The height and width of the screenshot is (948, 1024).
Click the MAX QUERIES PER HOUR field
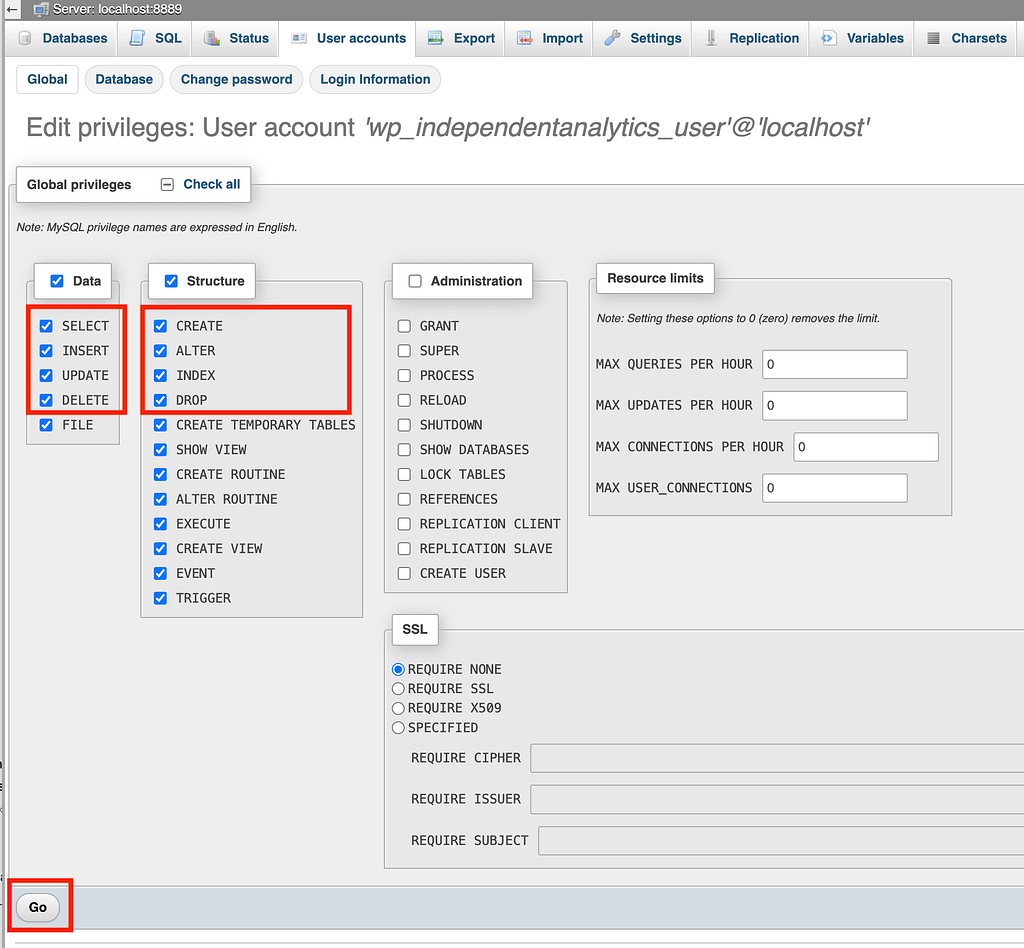click(834, 364)
